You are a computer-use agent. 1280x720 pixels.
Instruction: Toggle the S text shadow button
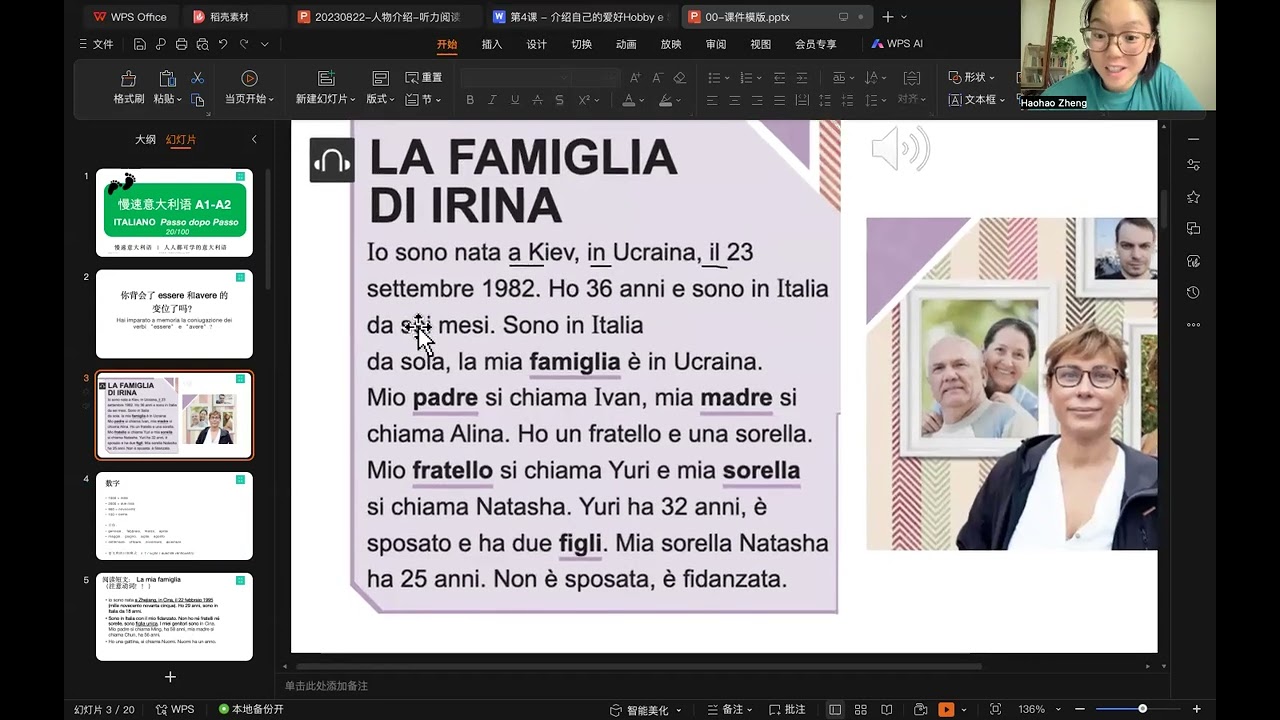[559, 100]
